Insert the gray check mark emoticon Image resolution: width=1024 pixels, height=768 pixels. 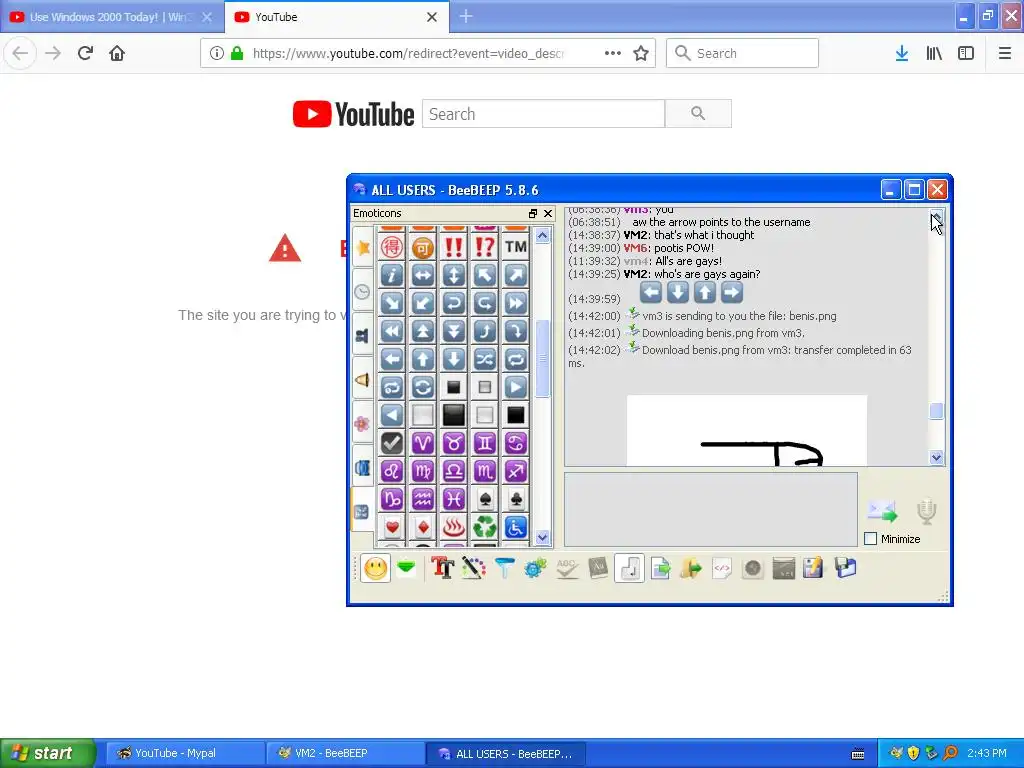[392, 443]
